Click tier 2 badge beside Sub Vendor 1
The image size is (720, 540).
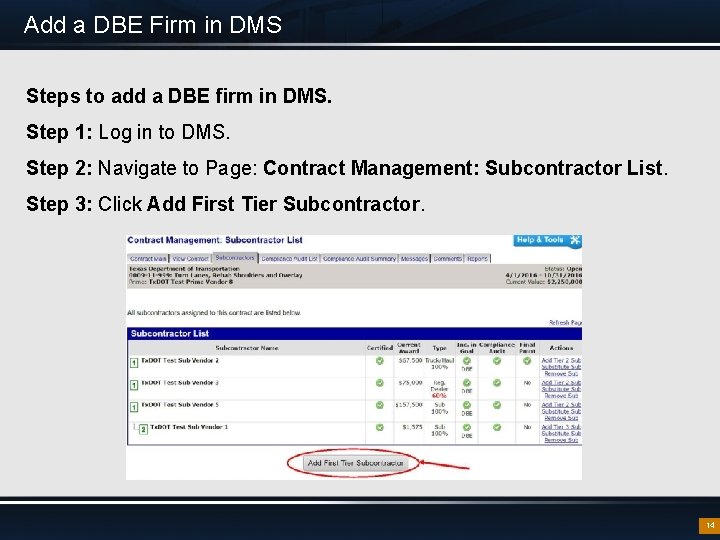click(x=143, y=429)
